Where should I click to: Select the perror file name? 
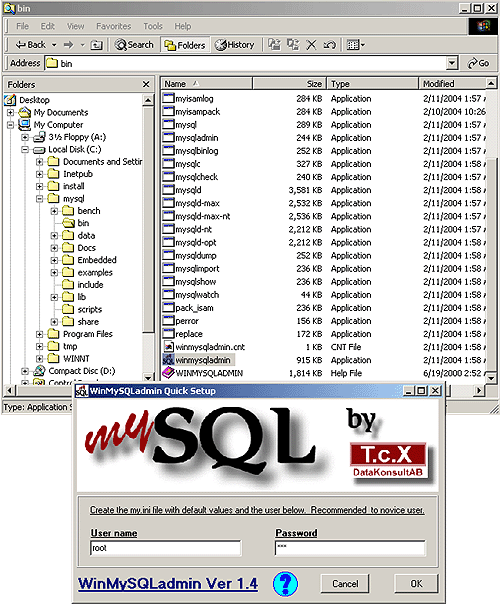[187, 321]
